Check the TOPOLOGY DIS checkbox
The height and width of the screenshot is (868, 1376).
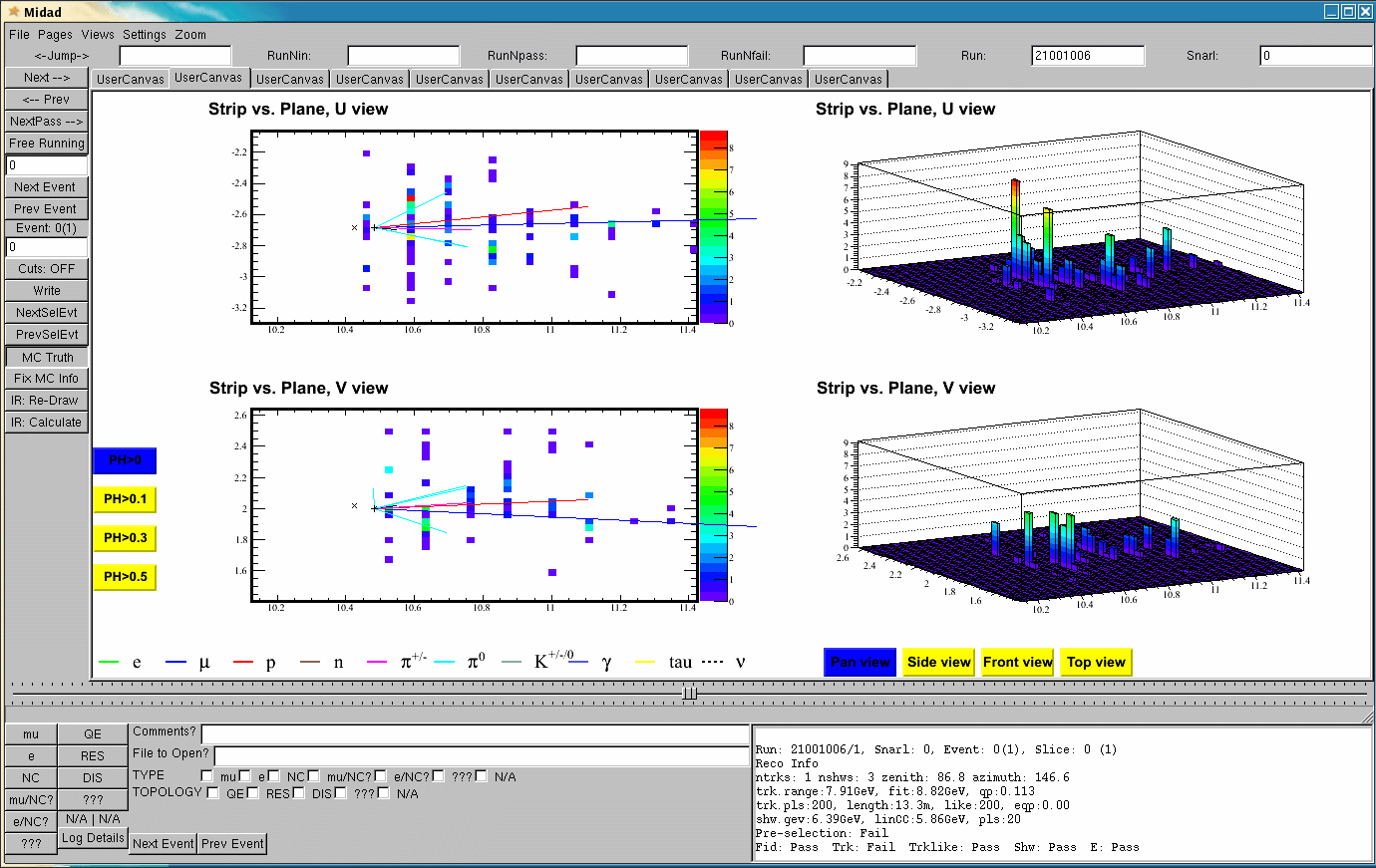[x=299, y=793]
